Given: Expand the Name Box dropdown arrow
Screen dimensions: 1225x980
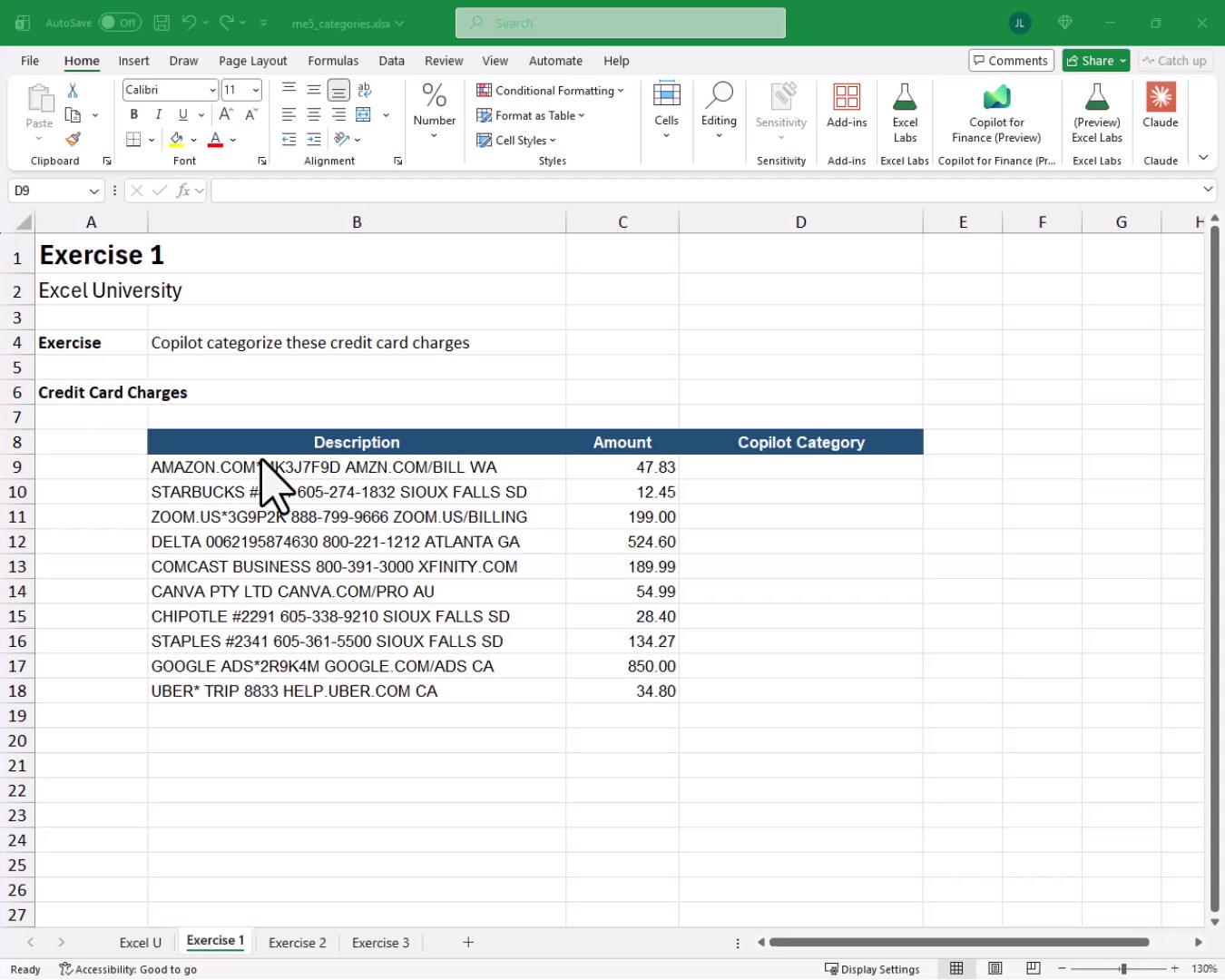Looking at the screenshot, I should tap(93, 191).
